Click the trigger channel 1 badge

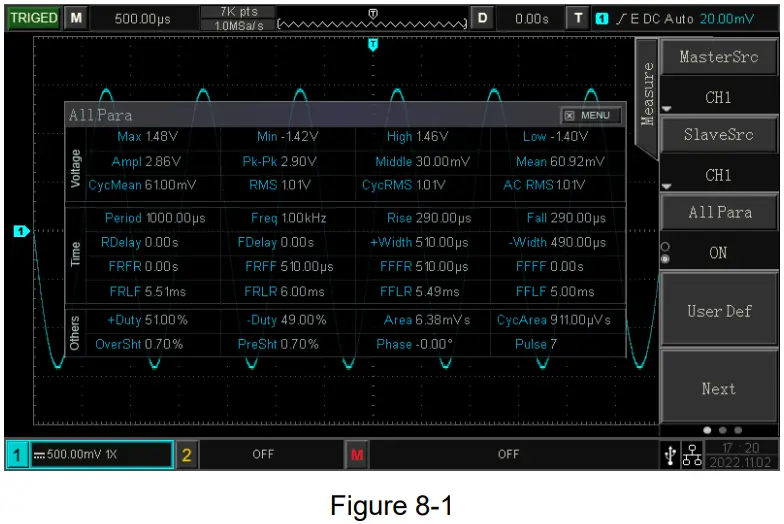pos(602,18)
